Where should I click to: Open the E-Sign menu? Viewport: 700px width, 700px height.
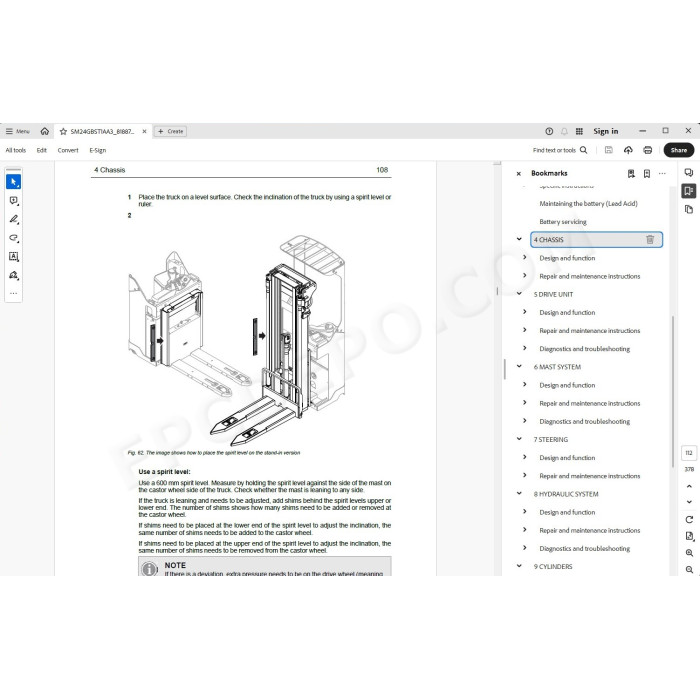point(98,150)
